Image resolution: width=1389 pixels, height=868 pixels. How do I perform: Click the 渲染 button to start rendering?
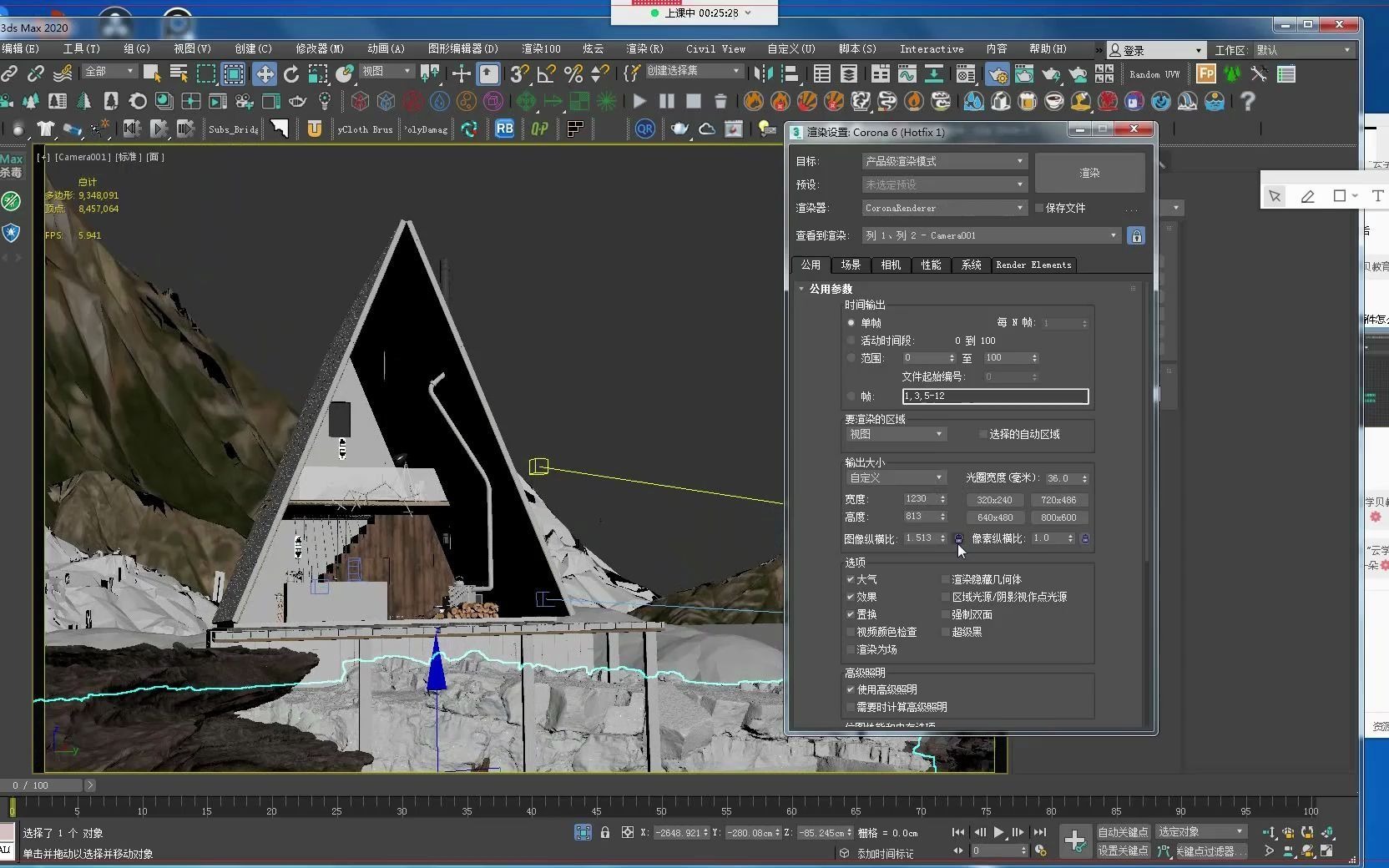[x=1090, y=173]
